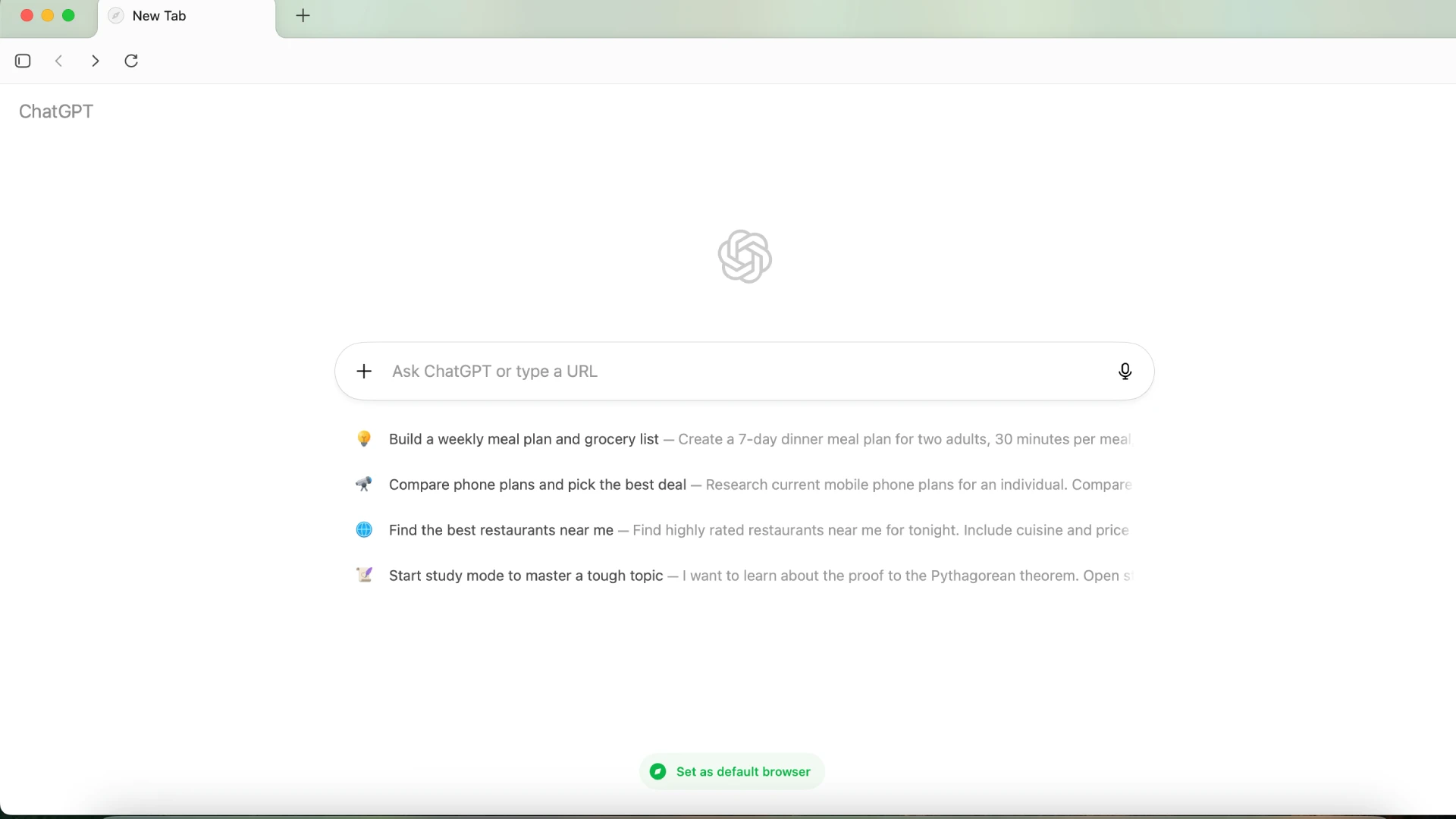The width and height of the screenshot is (1456, 819).
Task: Click the ChatGPT label at top left
Action: pos(56,111)
